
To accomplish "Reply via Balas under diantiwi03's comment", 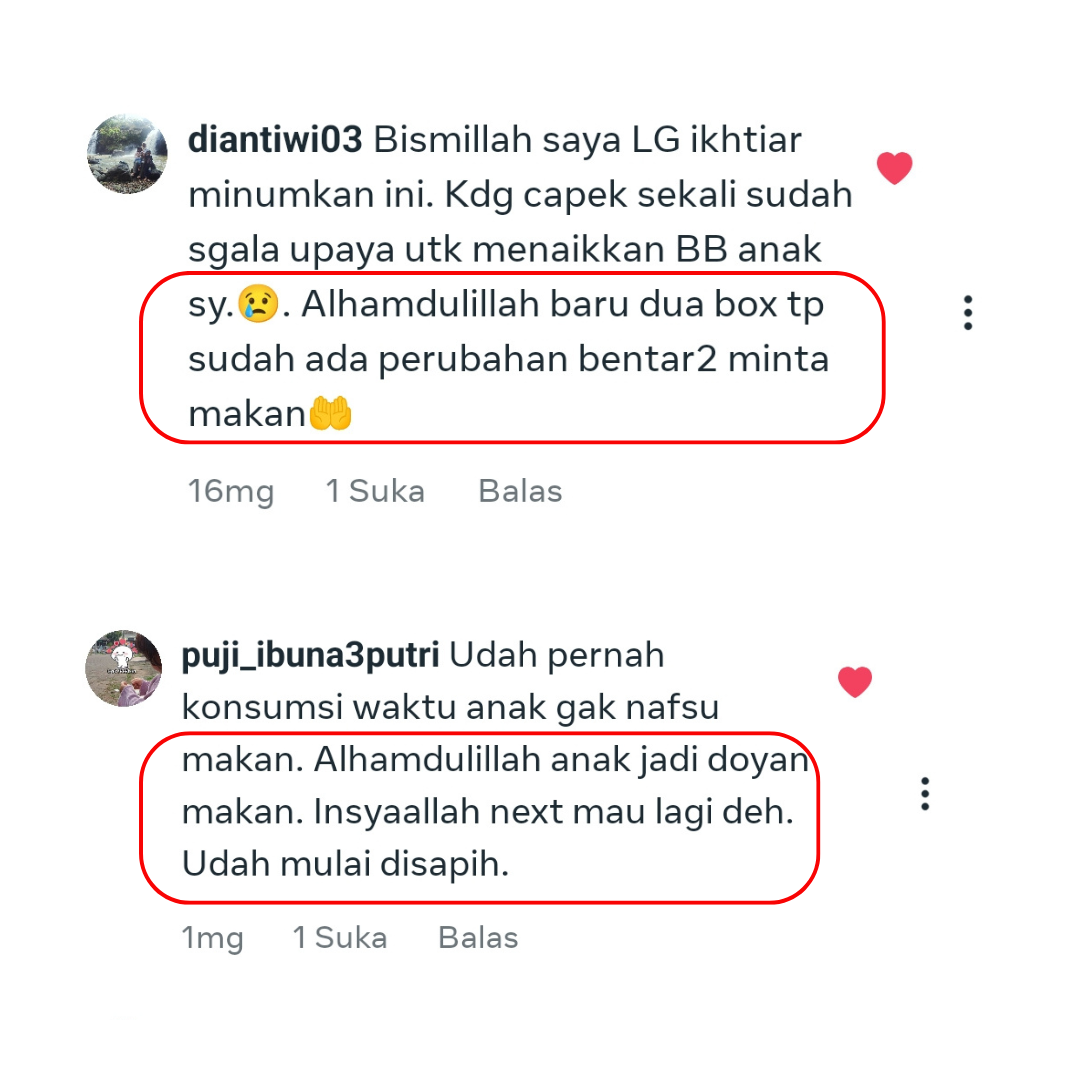I will pyautogui.click(x=520, y=491).
